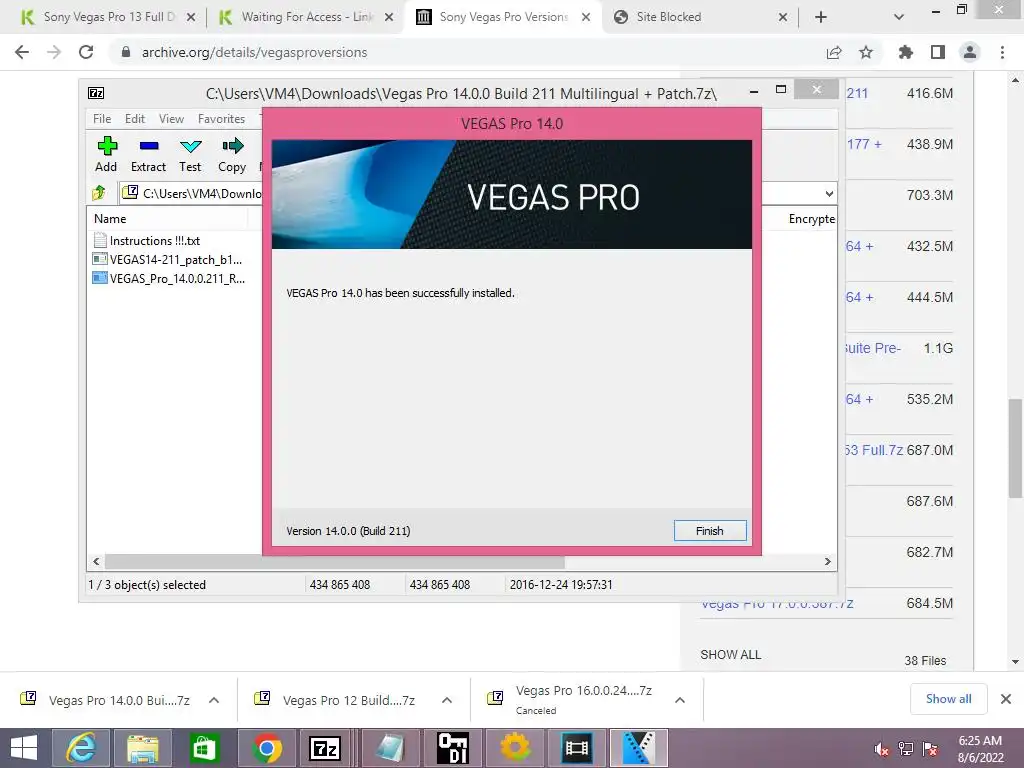
Task: Open options for canceled Vegas Pro 16 download
Action: click(680, 700)
